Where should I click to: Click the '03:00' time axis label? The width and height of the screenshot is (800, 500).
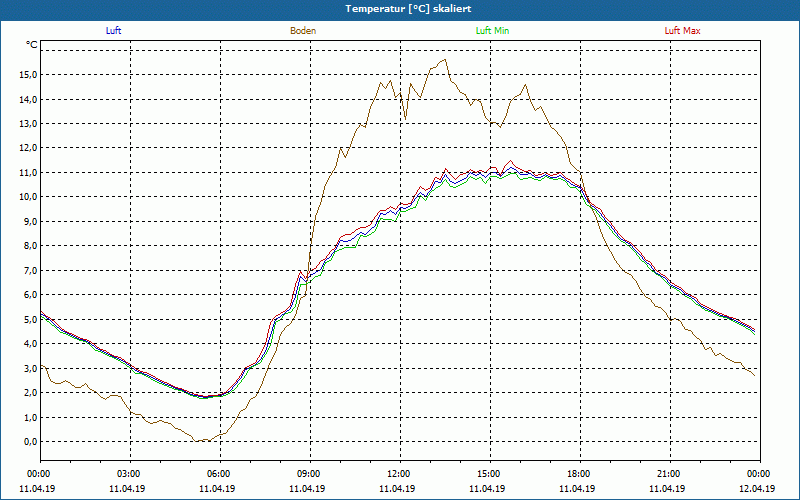coord(131,474)
